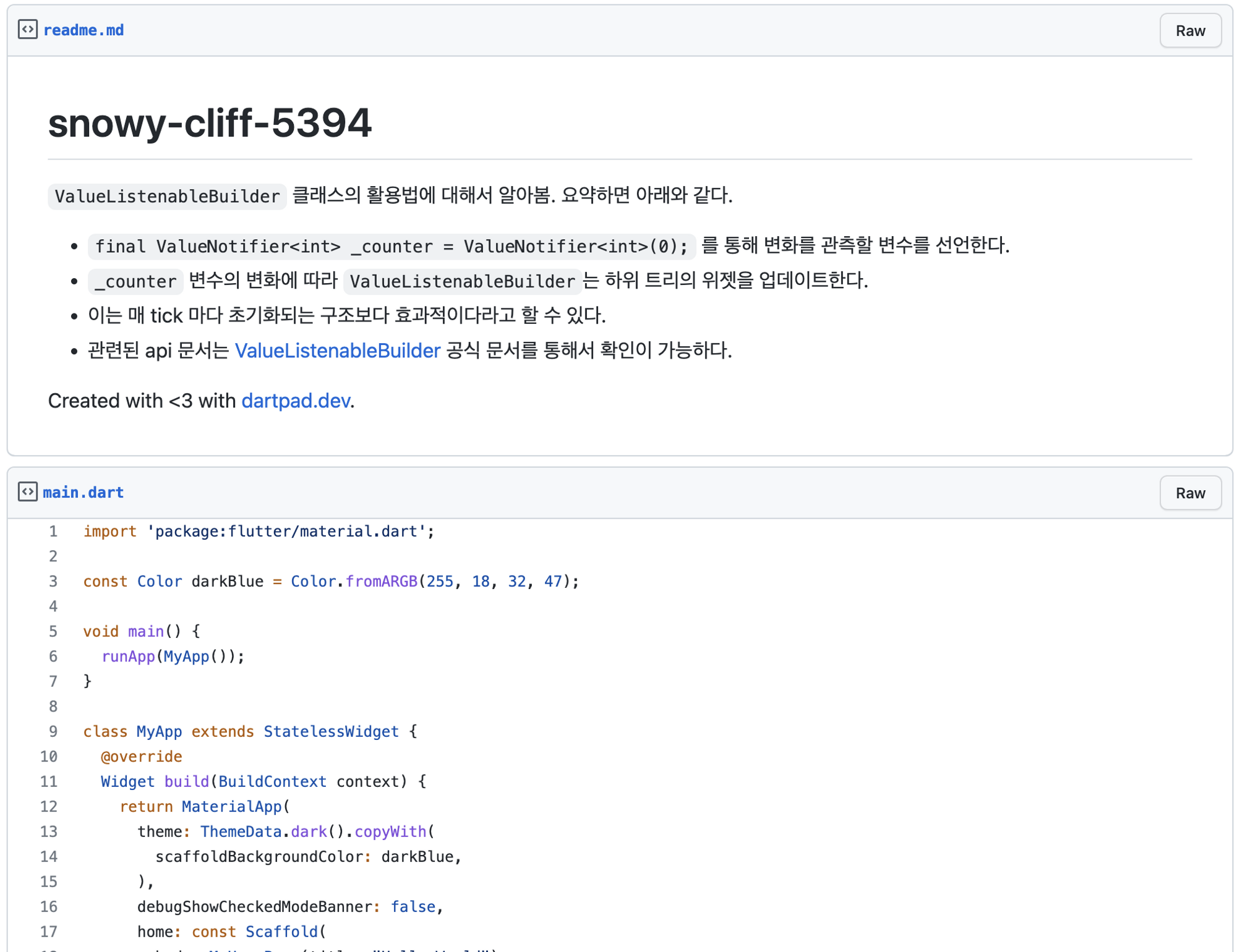The image size is (1237, 952).
Task: Open the readme.md file link
Action: pos(83,30)
